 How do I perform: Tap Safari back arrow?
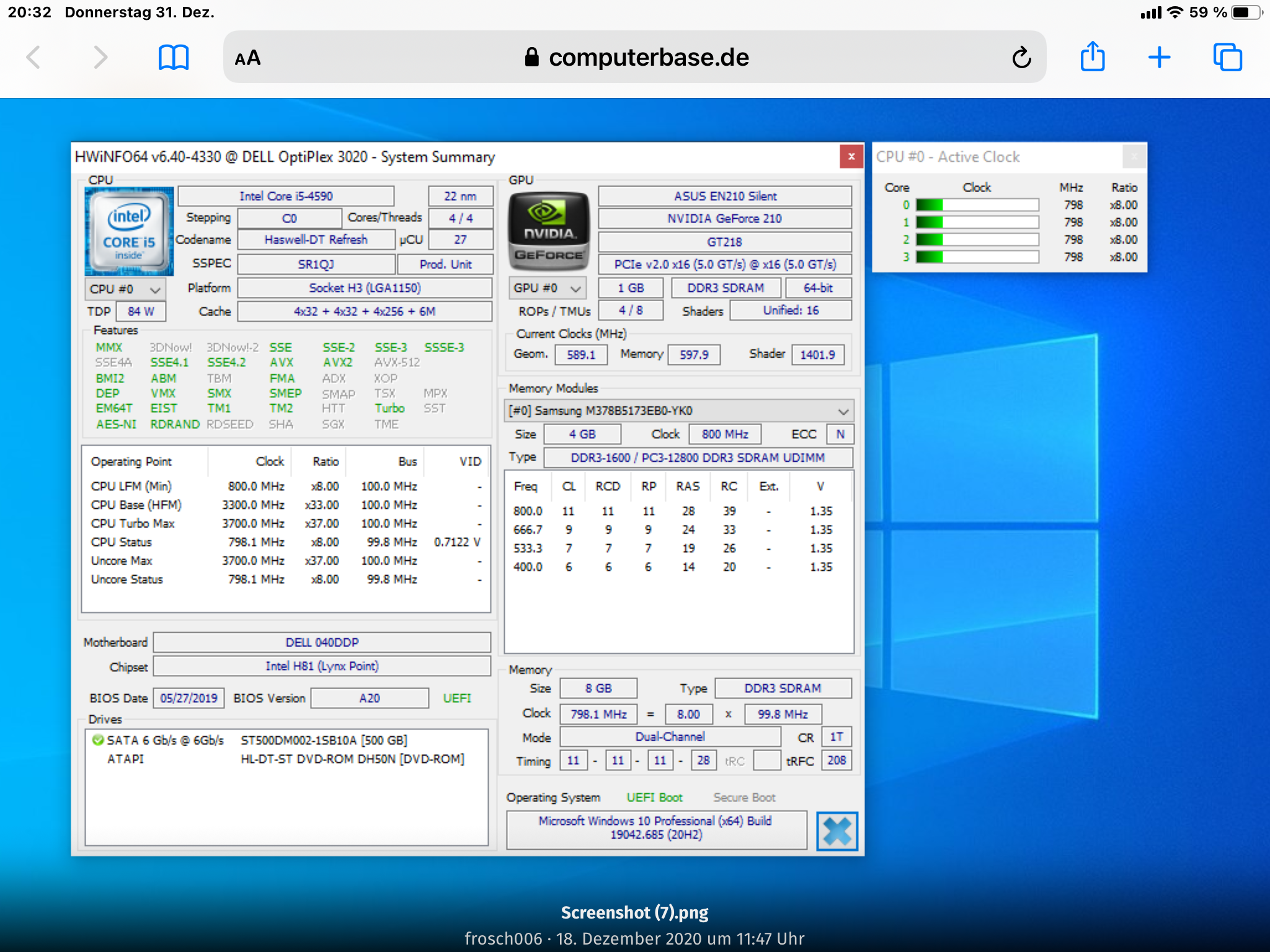pos(34,58)
